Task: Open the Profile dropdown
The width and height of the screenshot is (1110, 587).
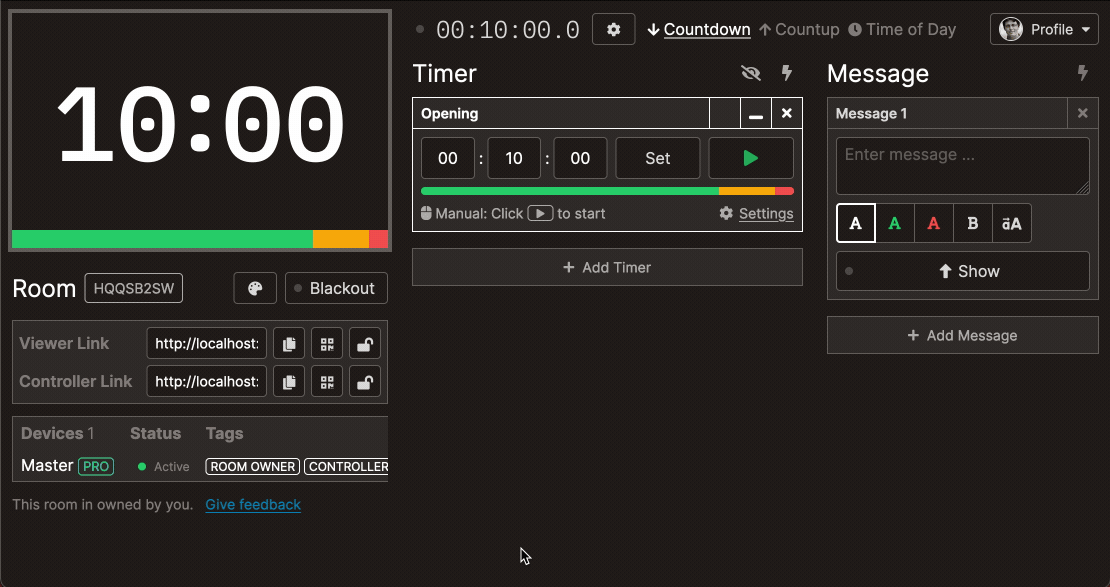Action: [1043, 29]
